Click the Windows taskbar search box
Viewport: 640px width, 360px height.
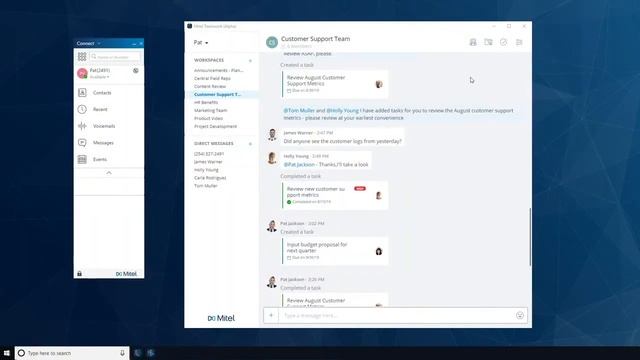coord(72,353)
